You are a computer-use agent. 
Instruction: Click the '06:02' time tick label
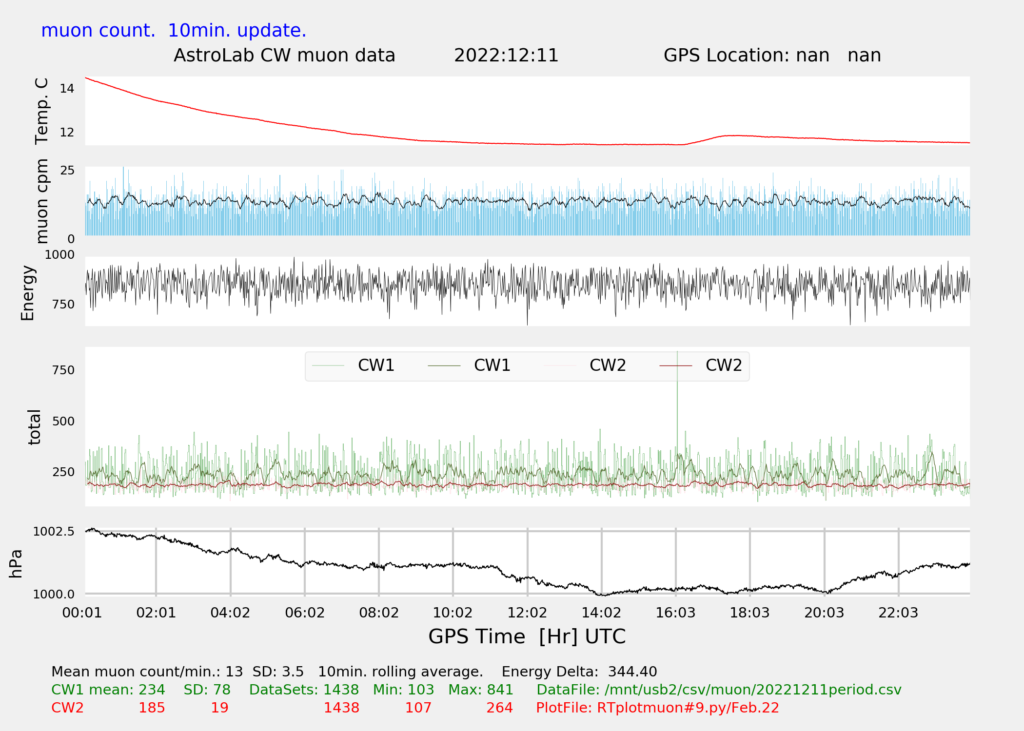click(304, 613)
